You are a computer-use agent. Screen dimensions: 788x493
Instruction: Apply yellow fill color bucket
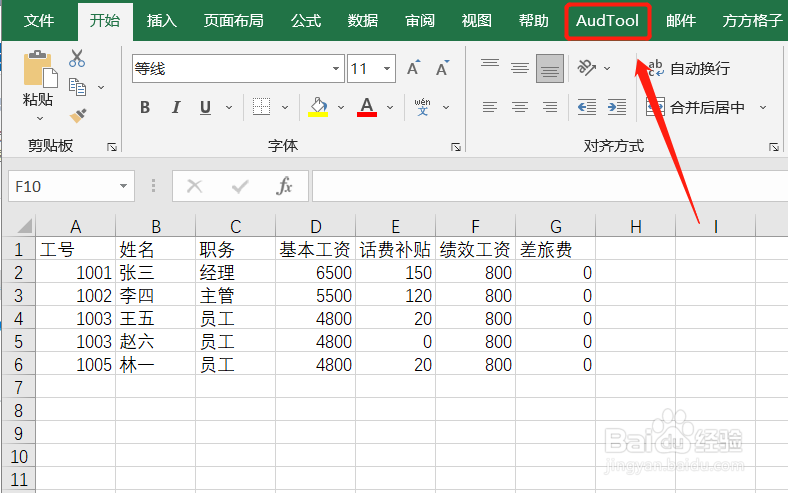[318, 107]
